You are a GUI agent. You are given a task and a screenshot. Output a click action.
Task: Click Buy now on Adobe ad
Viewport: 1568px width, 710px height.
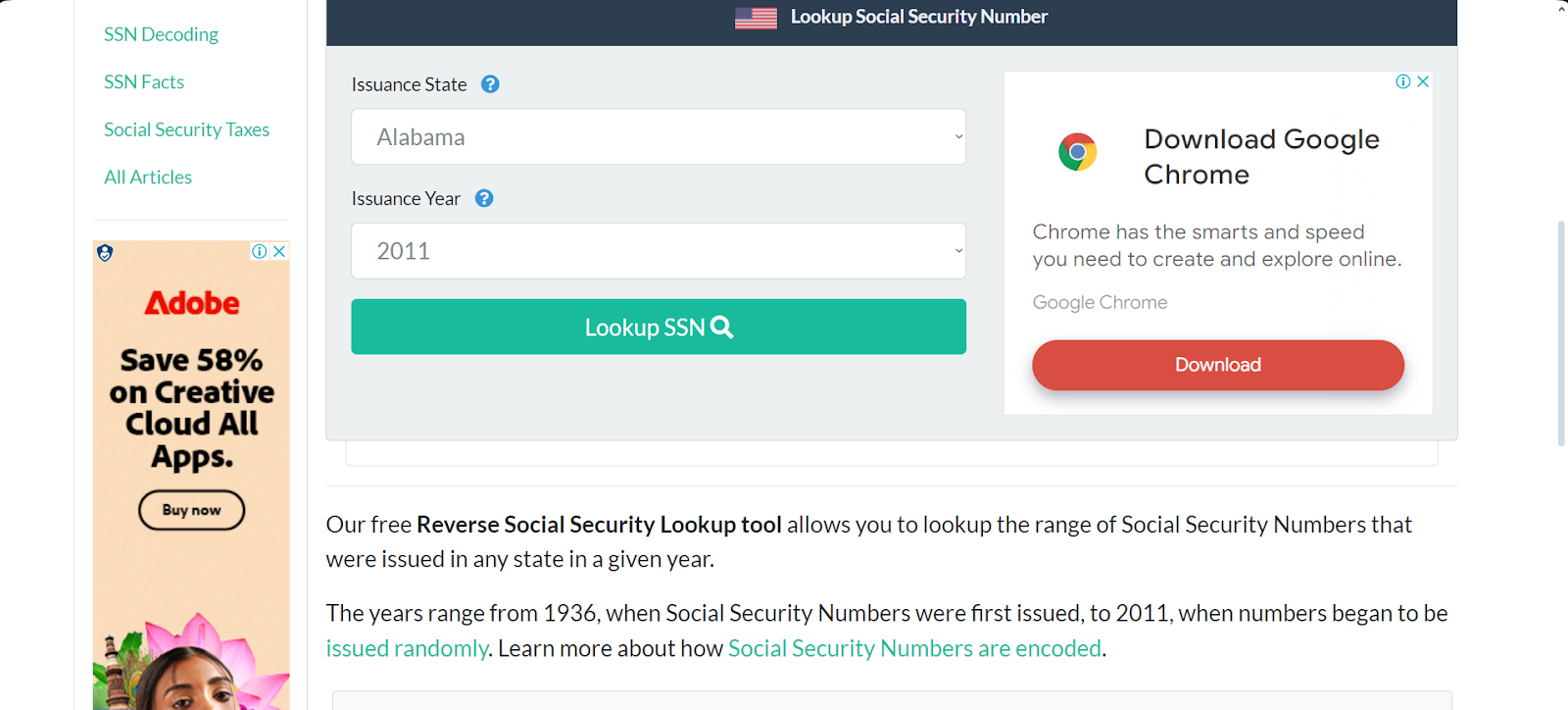tap(191, 510)
